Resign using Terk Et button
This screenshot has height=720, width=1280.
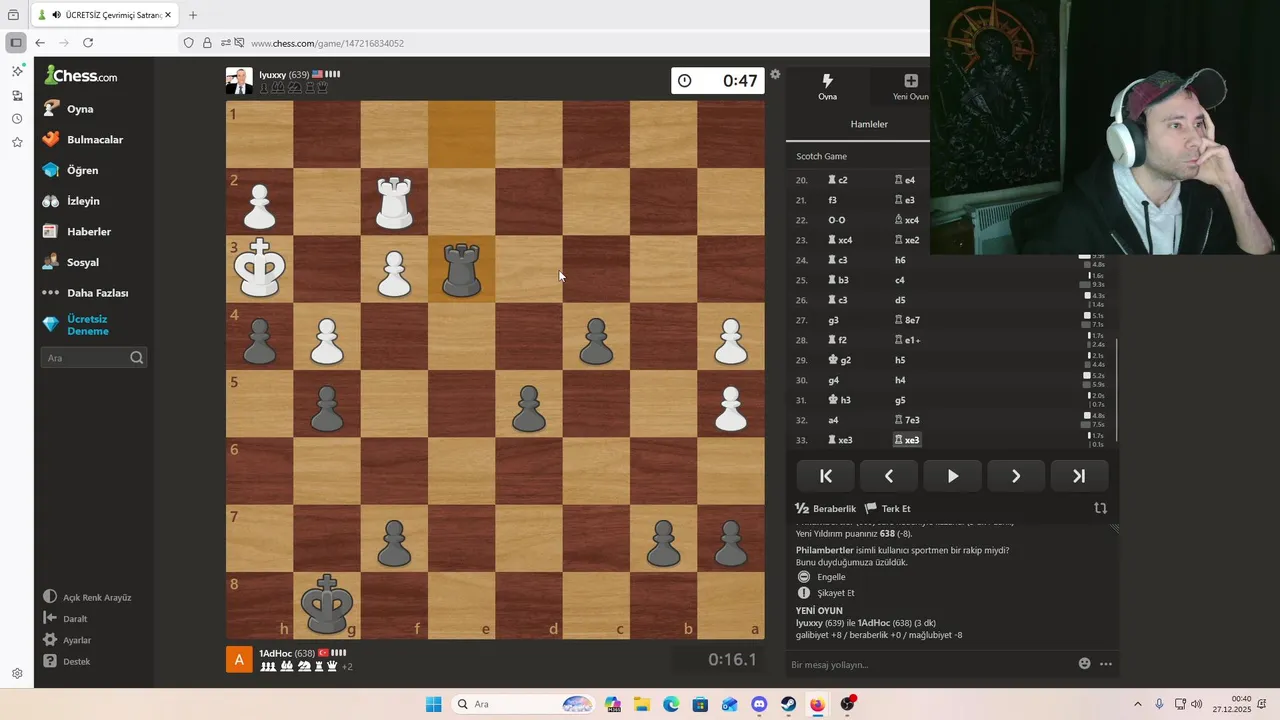[x=888, y=509]
